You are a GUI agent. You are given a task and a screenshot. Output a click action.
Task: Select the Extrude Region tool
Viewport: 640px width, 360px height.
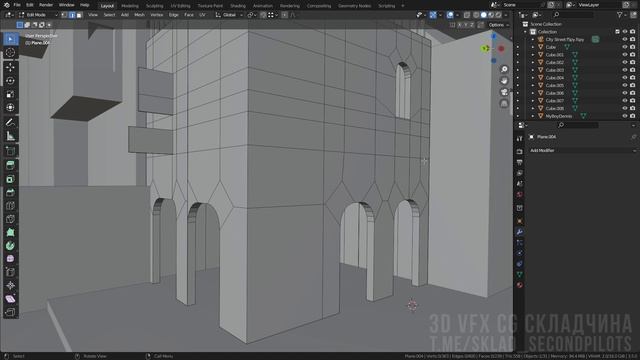10,165
